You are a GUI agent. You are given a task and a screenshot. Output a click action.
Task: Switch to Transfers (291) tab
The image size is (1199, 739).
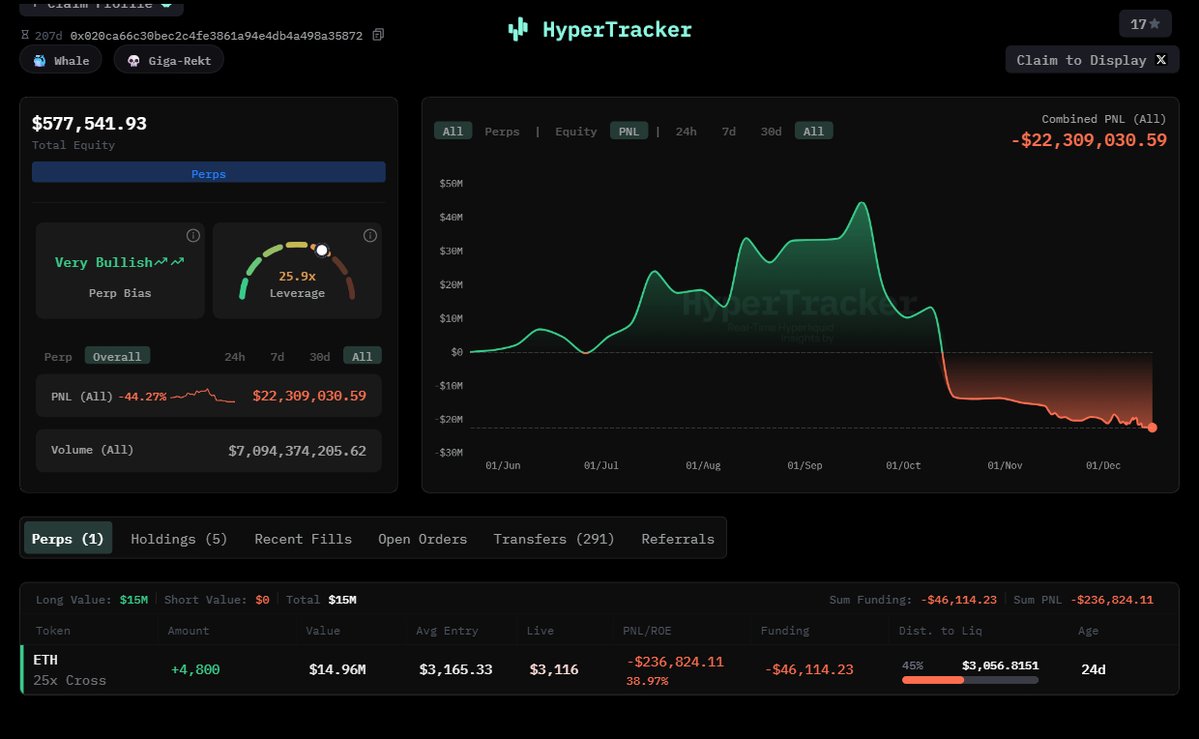(x=553, y=539)
